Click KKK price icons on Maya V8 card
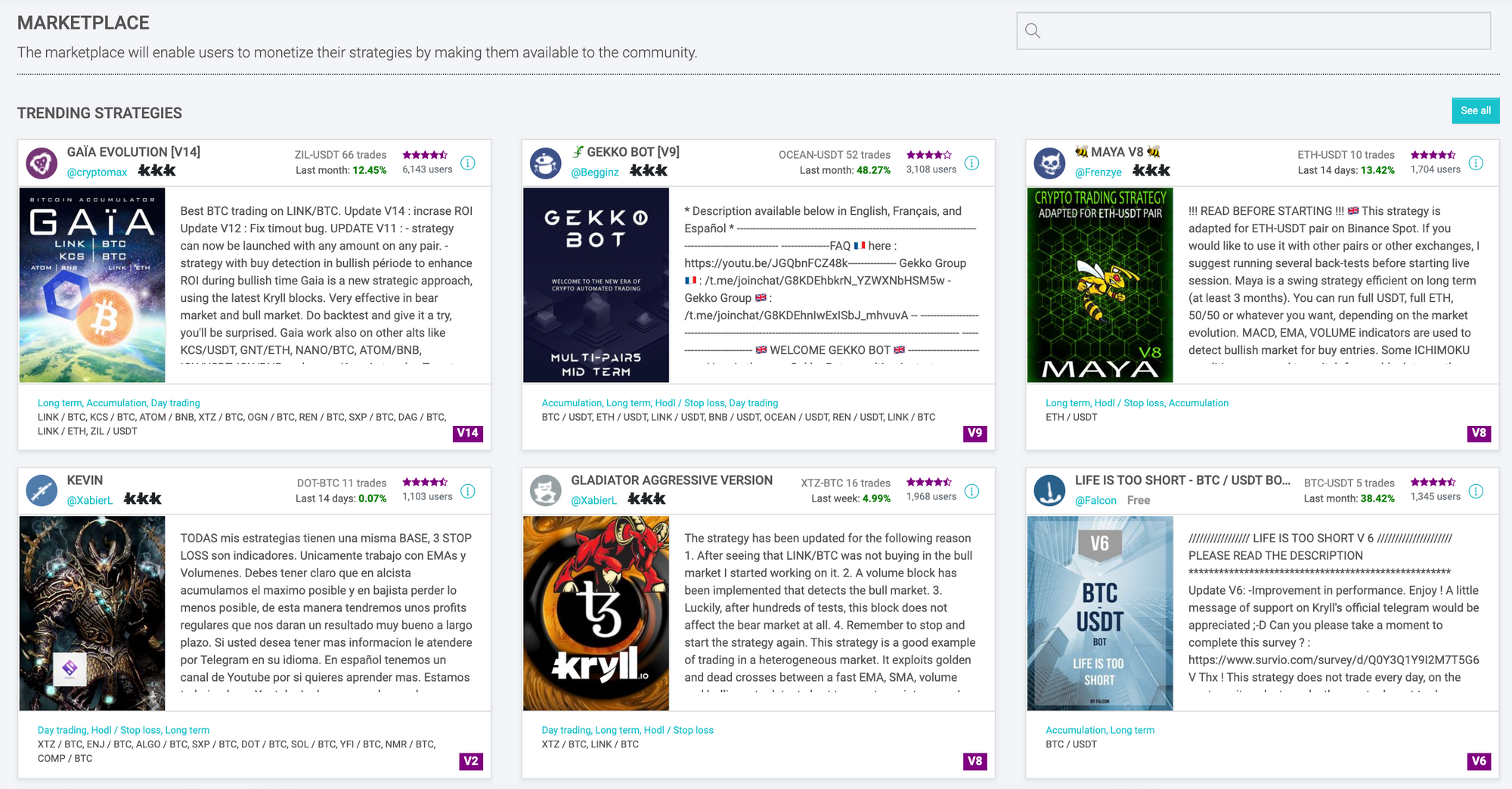1512x789 pixels. point(1151,171)
